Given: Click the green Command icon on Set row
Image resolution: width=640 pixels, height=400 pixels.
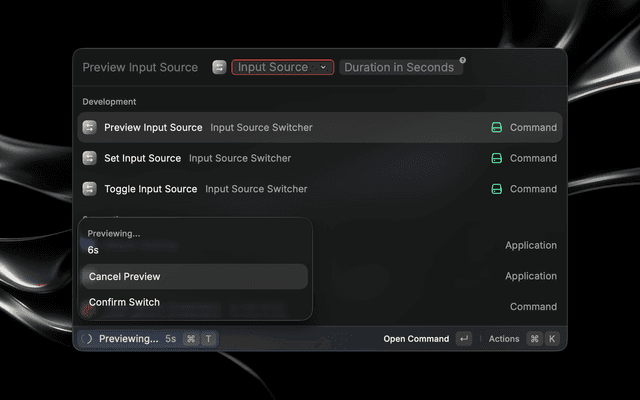Looking at the screenshot, I should [x=496, y=158].
